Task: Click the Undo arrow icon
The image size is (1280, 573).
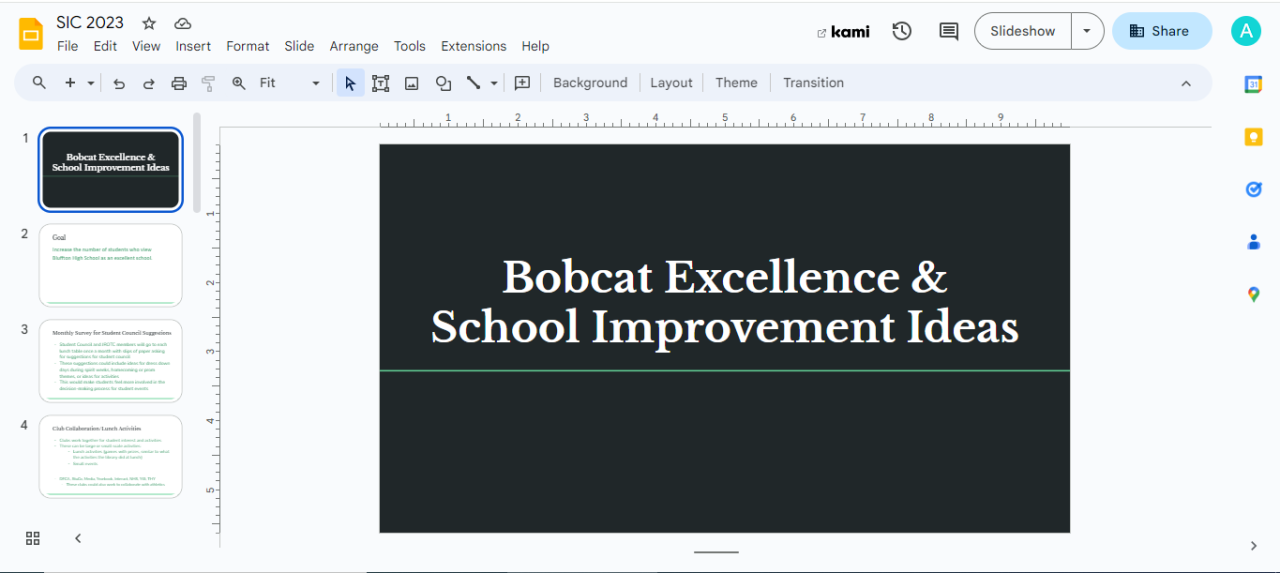Action: (x=119, y=83)
